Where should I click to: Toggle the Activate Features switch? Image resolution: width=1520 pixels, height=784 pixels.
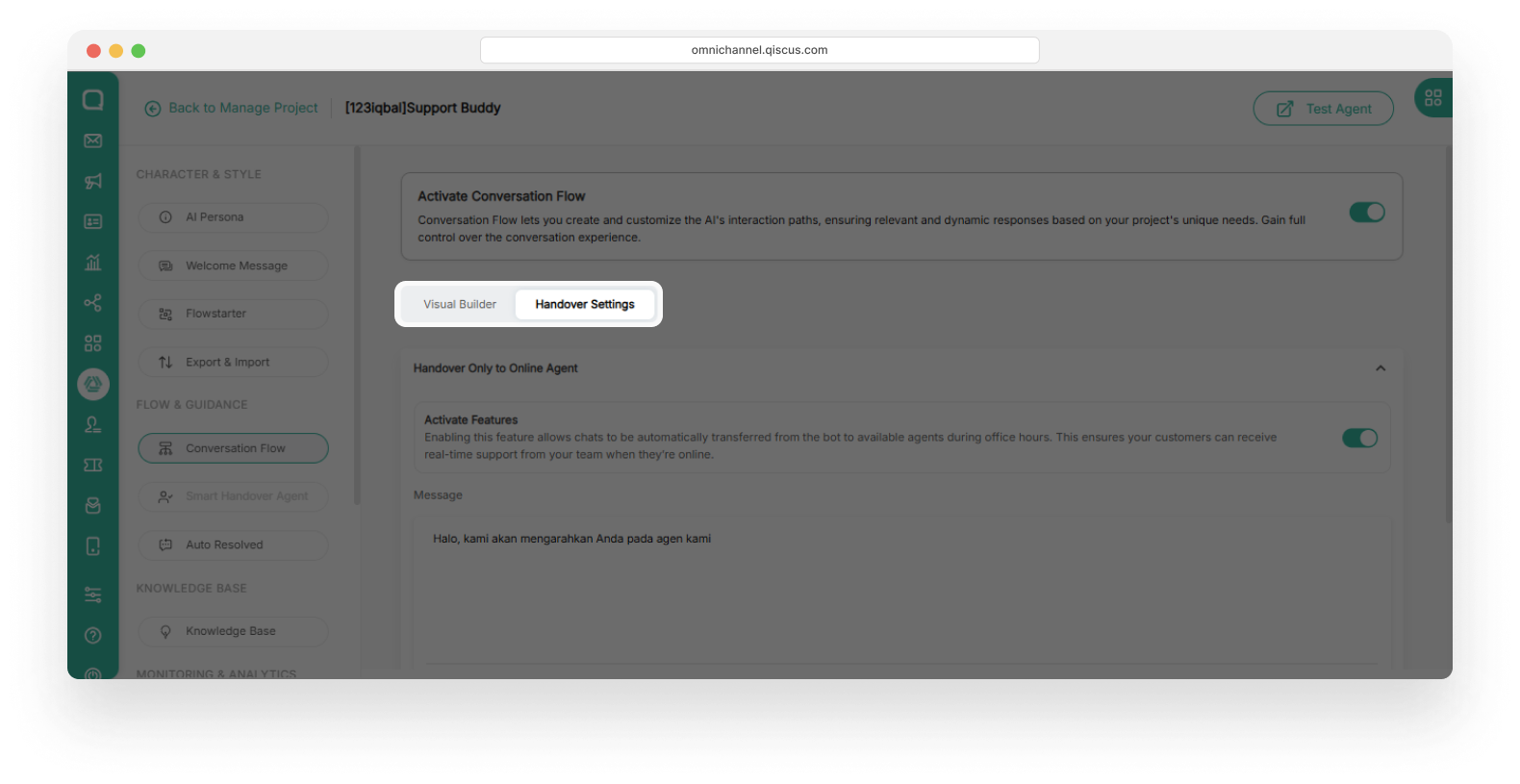(x=1360, y=438)
